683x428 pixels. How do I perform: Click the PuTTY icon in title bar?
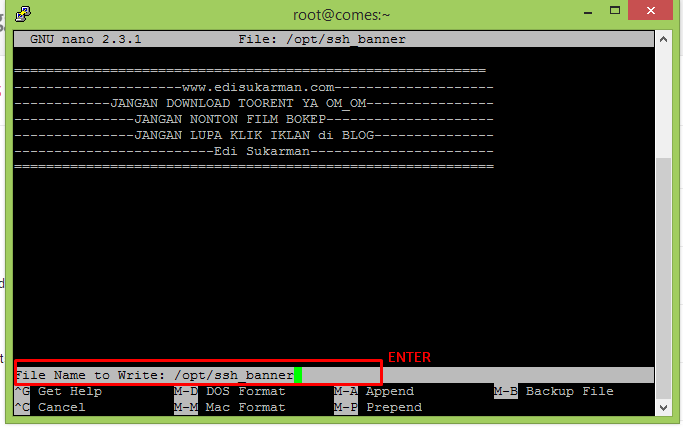pyautogui.click(x=23, y=14)
